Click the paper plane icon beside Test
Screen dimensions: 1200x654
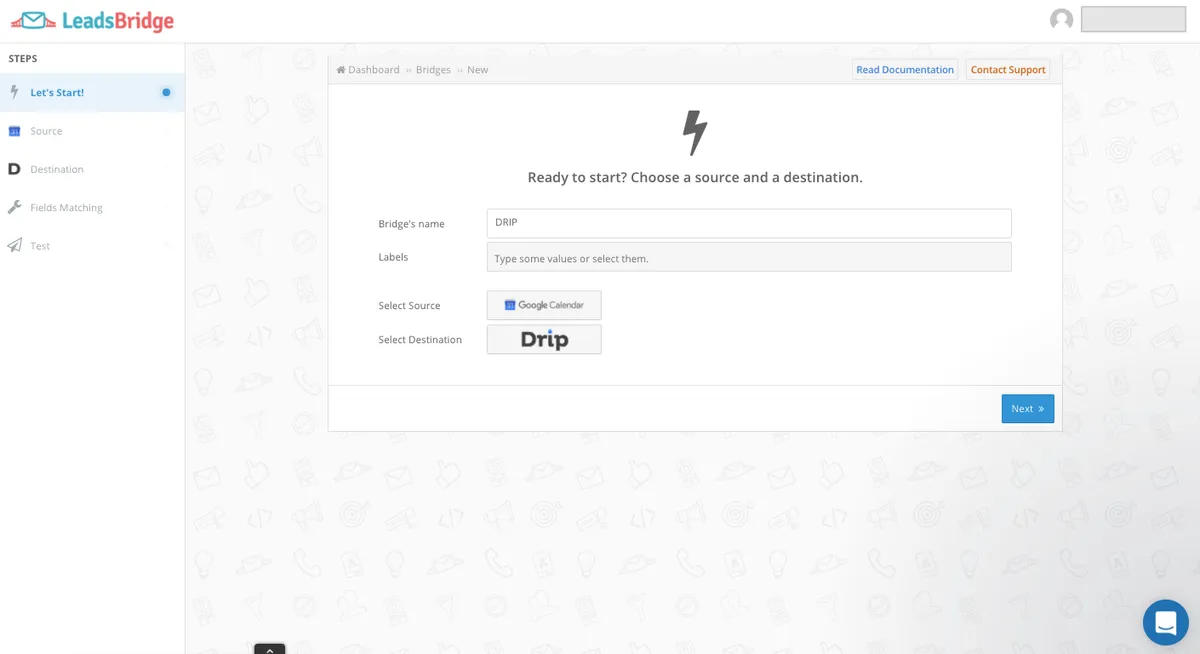[x=14, y=246]
